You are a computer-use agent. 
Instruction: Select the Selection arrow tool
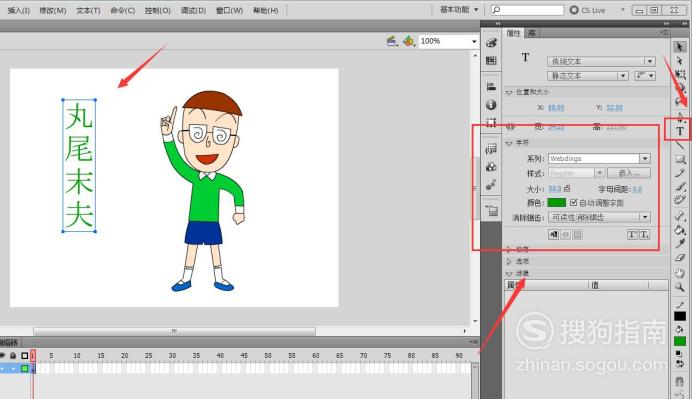680,47
